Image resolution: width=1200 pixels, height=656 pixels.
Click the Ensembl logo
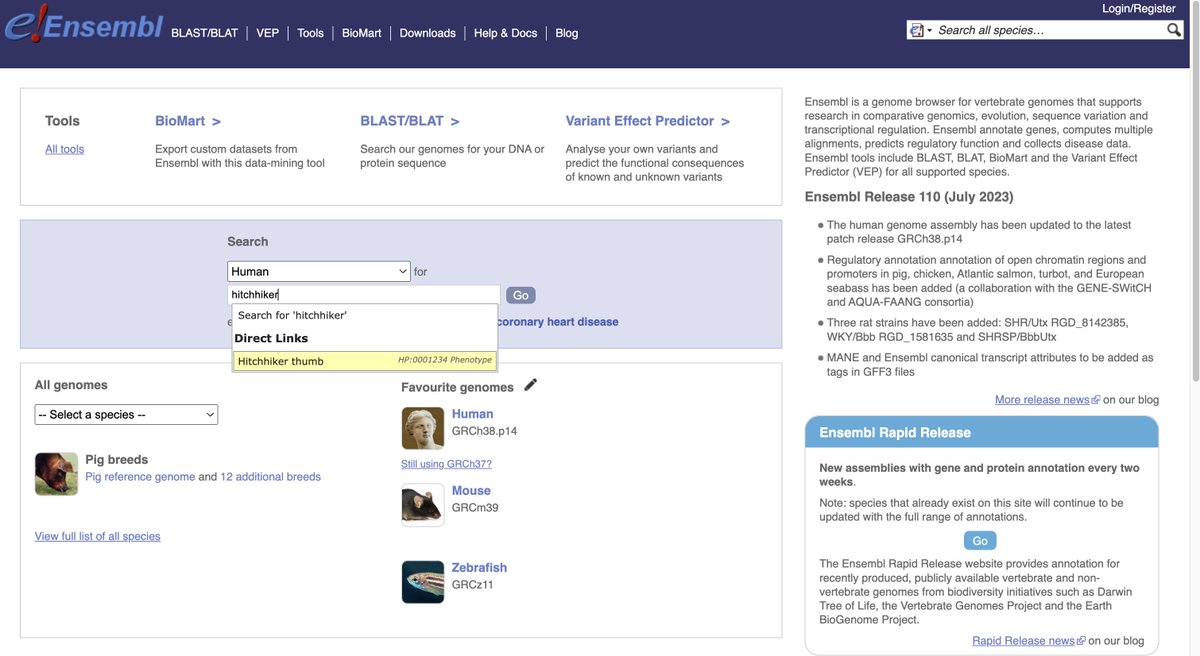83,25
